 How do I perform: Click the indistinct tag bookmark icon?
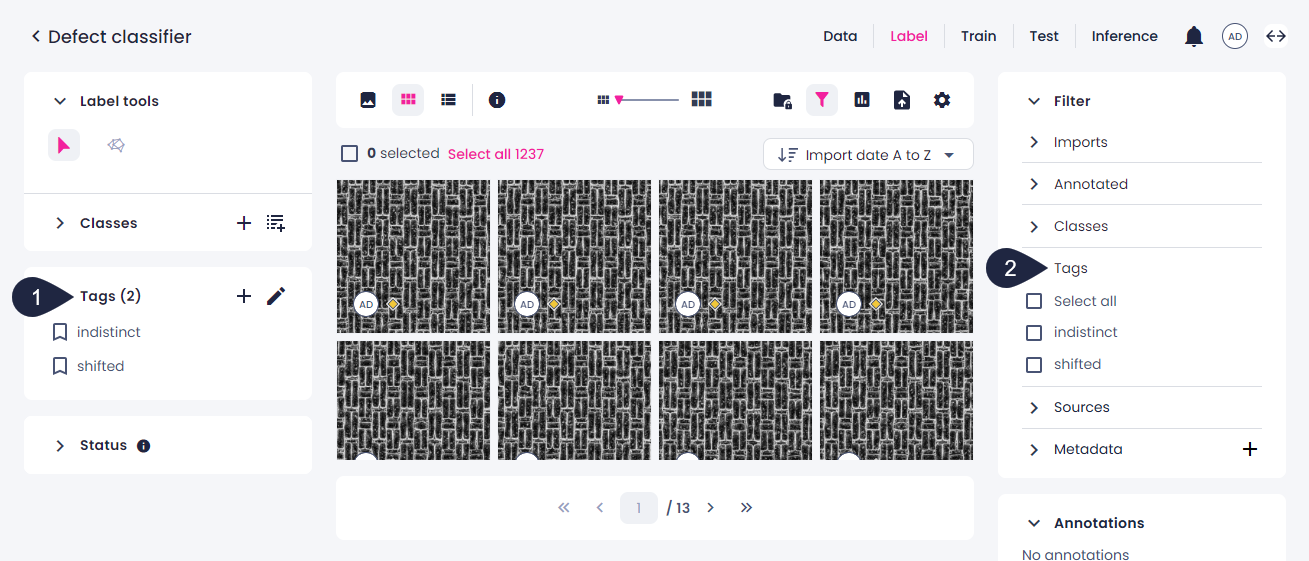point(60,332)
